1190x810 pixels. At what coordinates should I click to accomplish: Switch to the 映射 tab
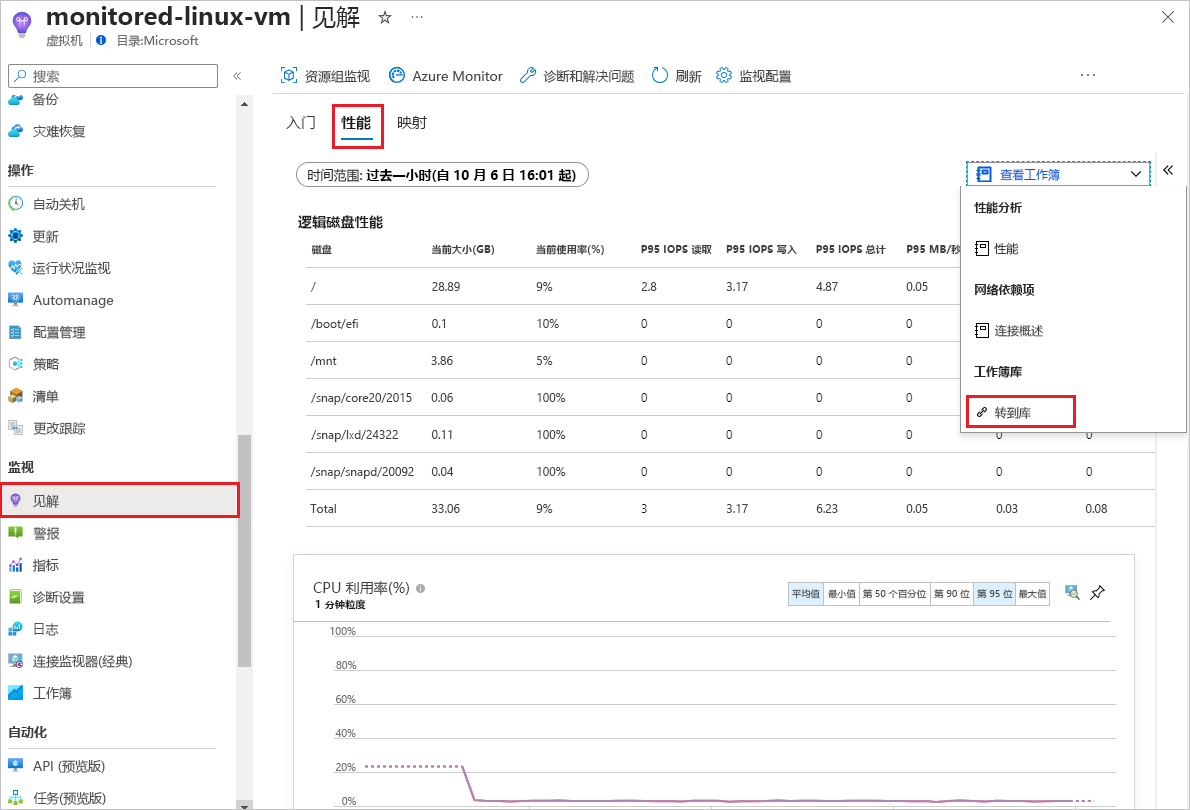coord(412,123)
